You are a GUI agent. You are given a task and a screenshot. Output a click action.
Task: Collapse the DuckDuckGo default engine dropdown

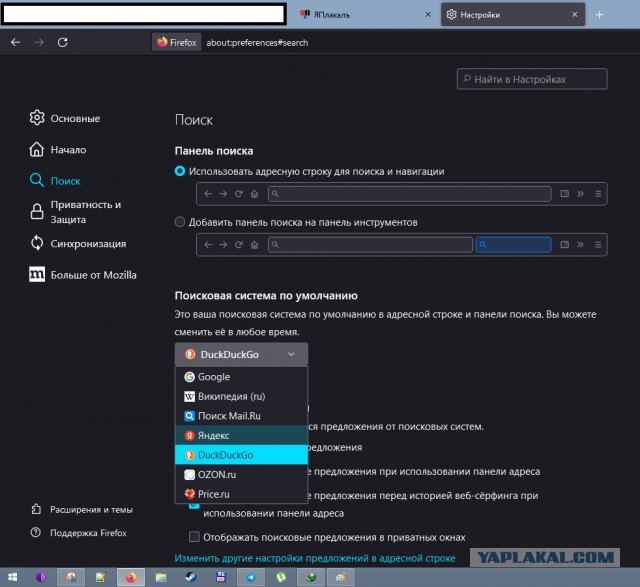coord(241,354)
